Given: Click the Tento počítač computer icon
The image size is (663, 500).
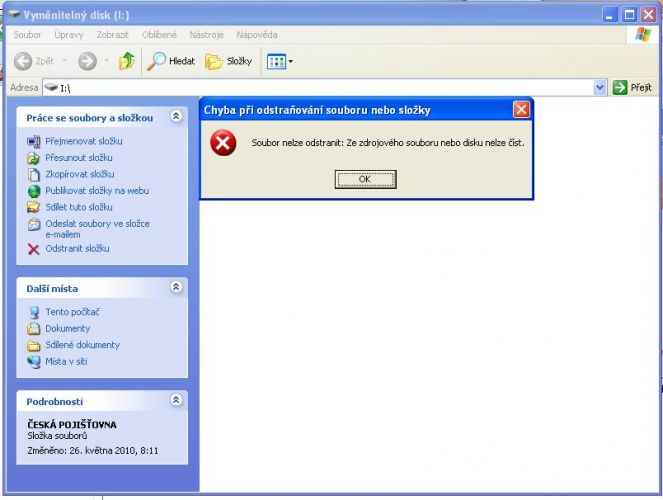Looking at the screenshot, I should coord(34,313).
